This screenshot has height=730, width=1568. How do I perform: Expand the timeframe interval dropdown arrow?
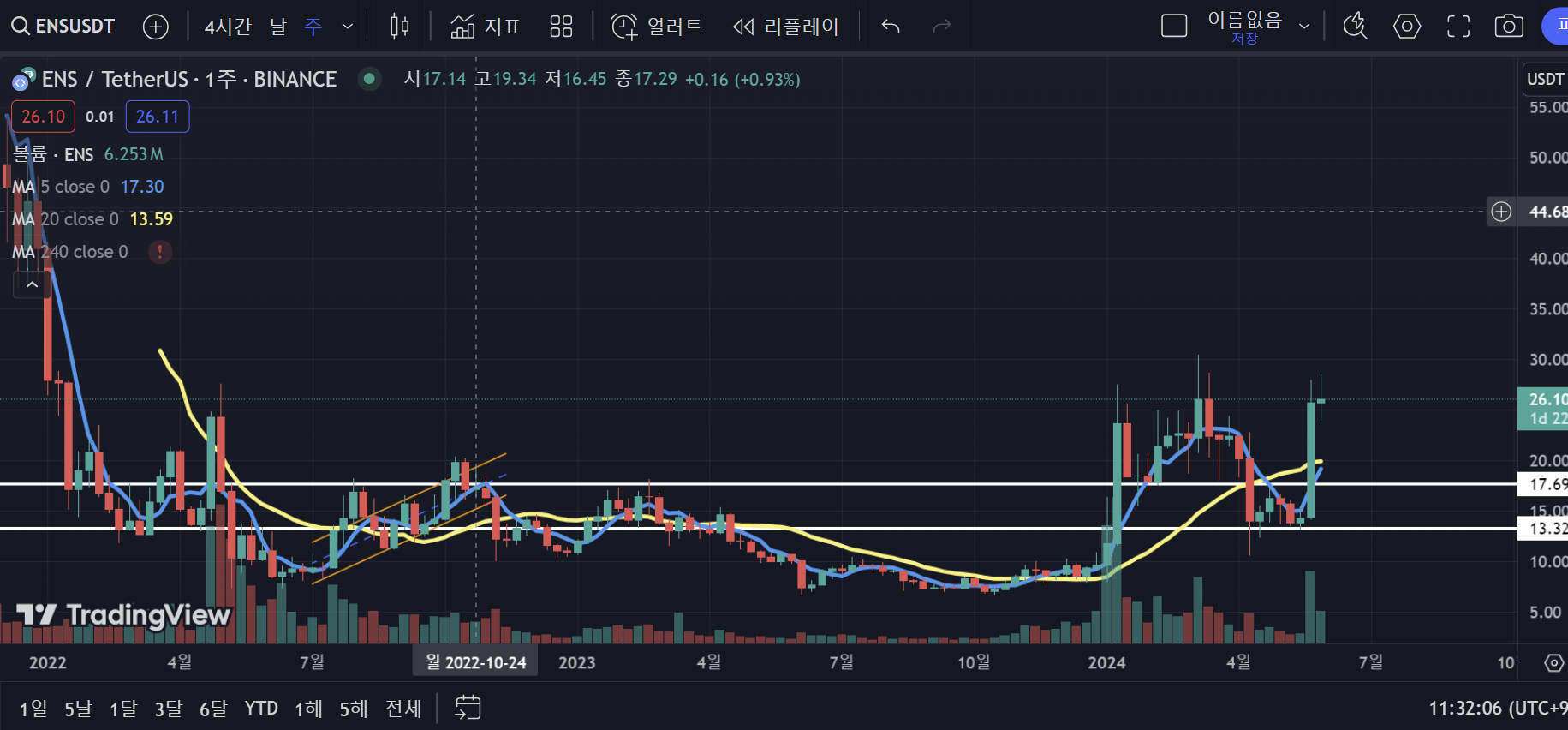(x=348, y=27)
